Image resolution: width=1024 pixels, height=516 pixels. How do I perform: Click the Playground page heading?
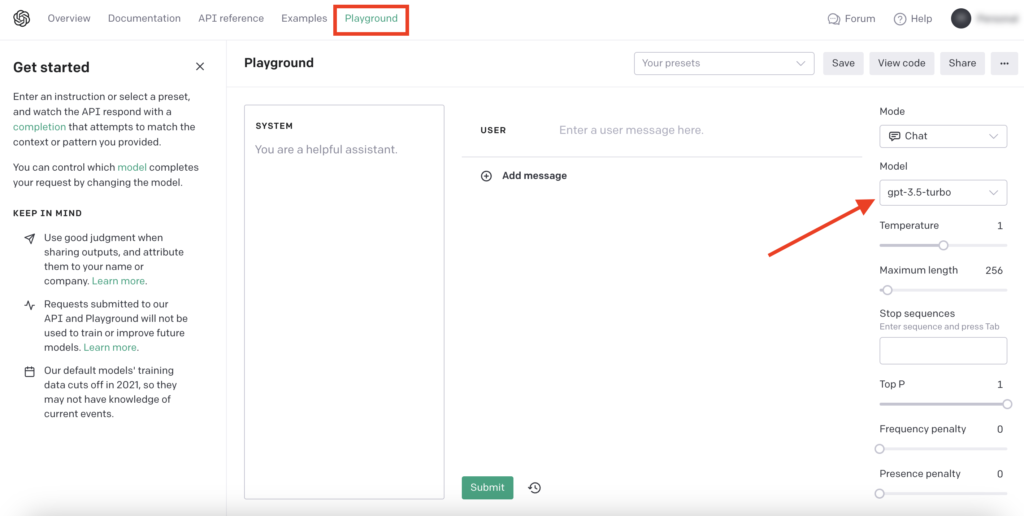pyautogui.click(x=279, y=63)
